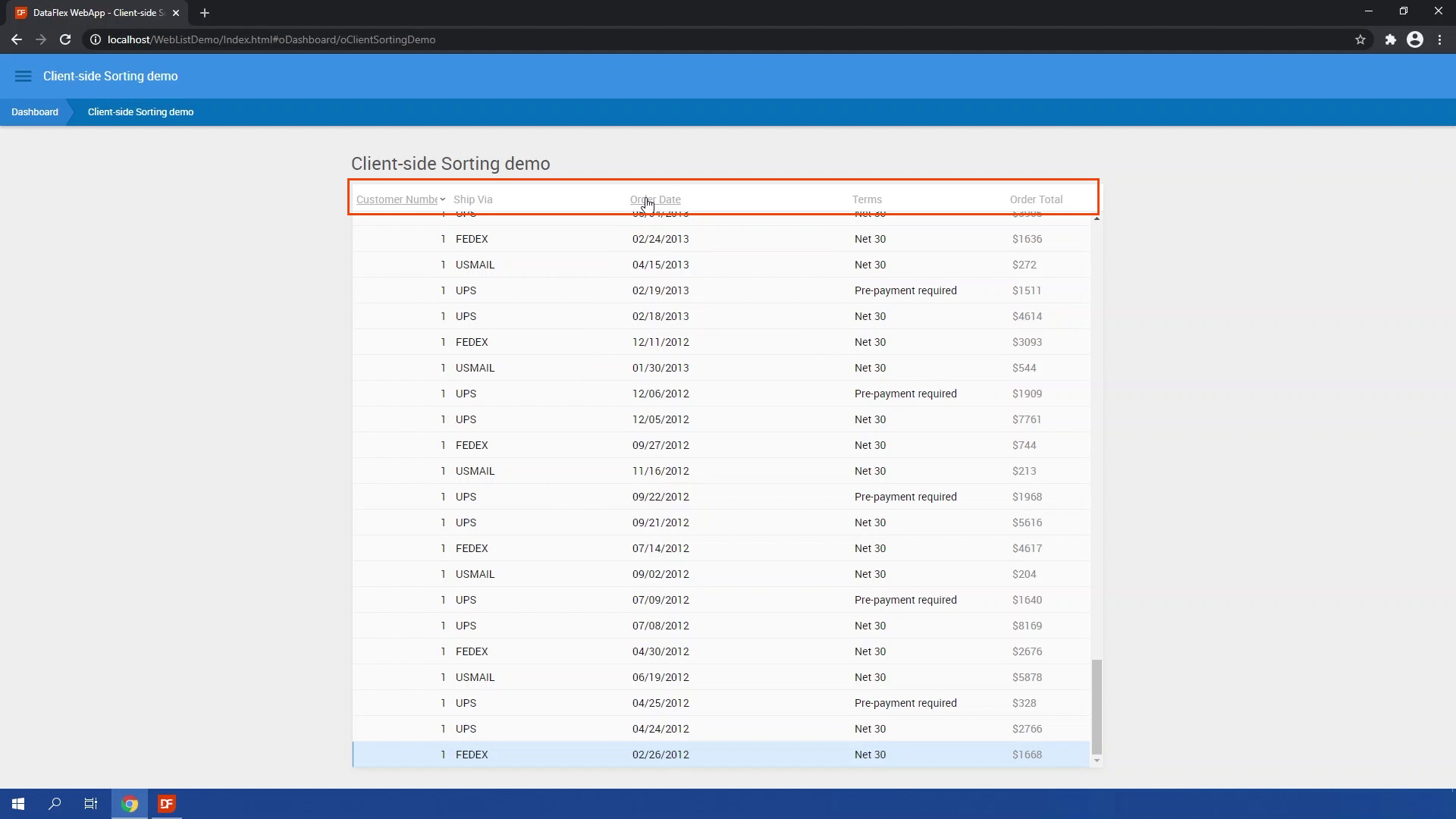The image size is (1456, 819).
Task: Select the FEDEX row dated 12/11/2012
Action: [x=660, y=342]
